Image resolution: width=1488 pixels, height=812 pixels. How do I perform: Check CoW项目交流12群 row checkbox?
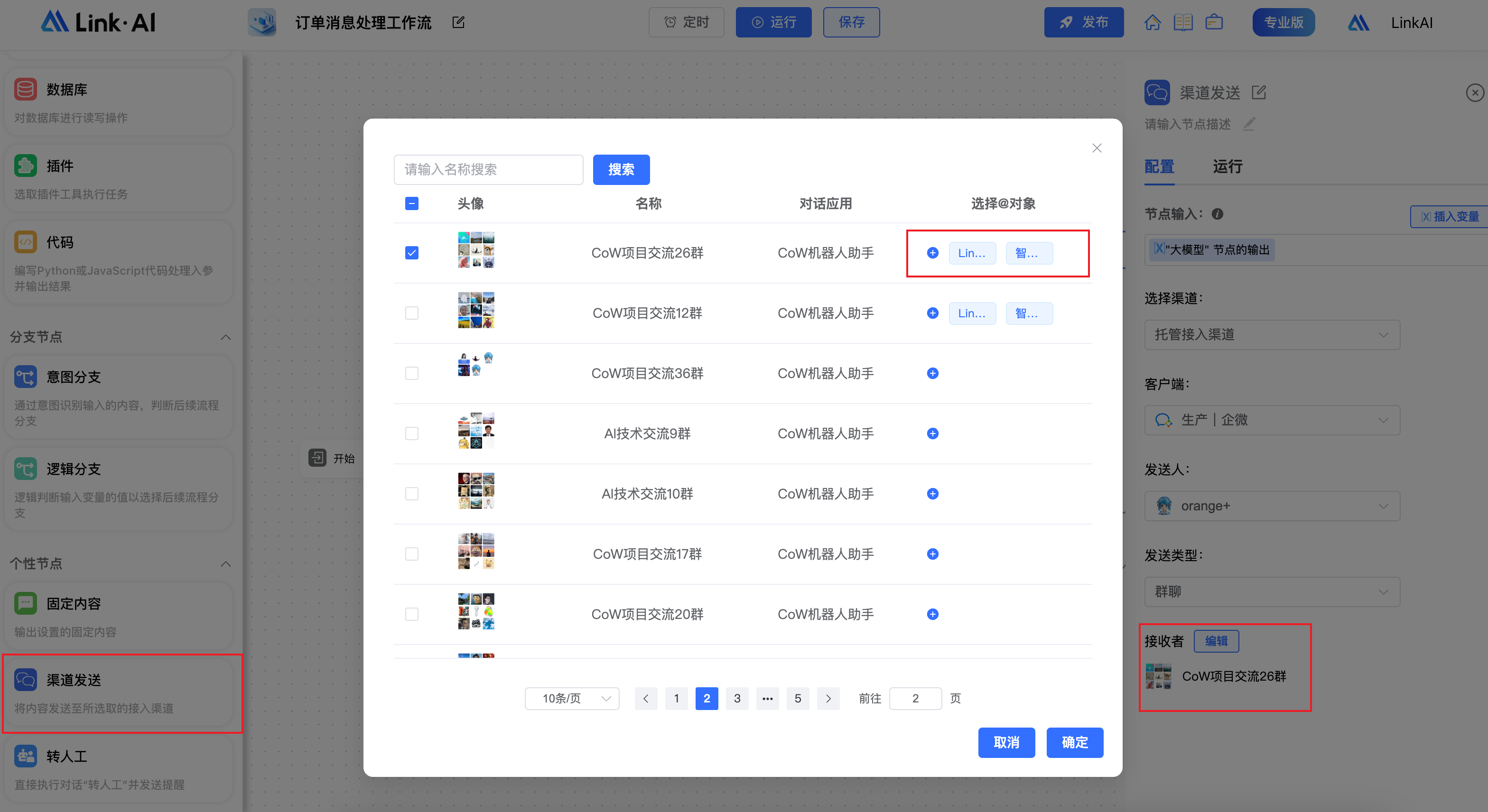click(x=412, y=313)
